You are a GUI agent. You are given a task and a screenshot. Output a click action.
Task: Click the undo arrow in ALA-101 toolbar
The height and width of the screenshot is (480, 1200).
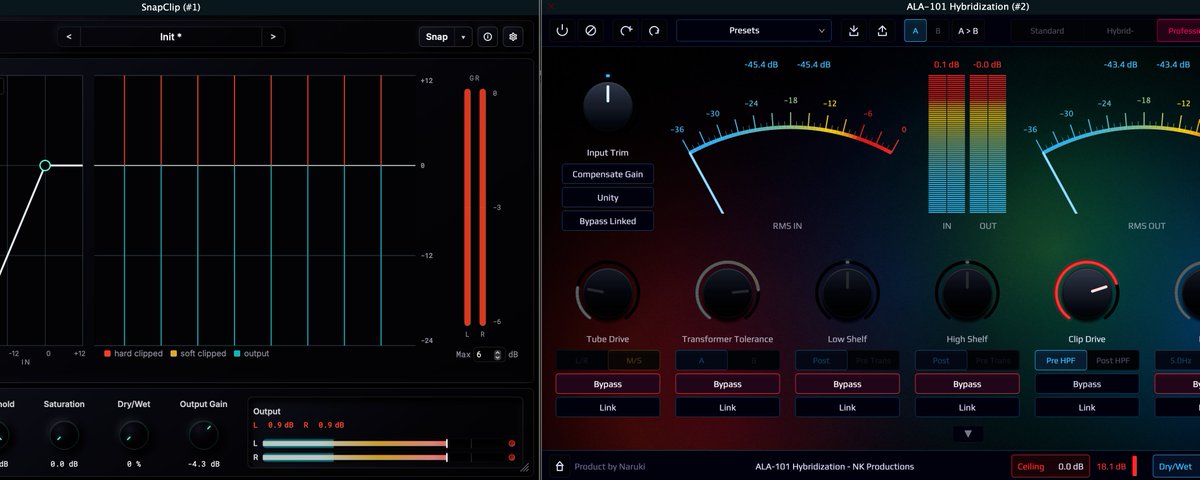coord(626,31)
